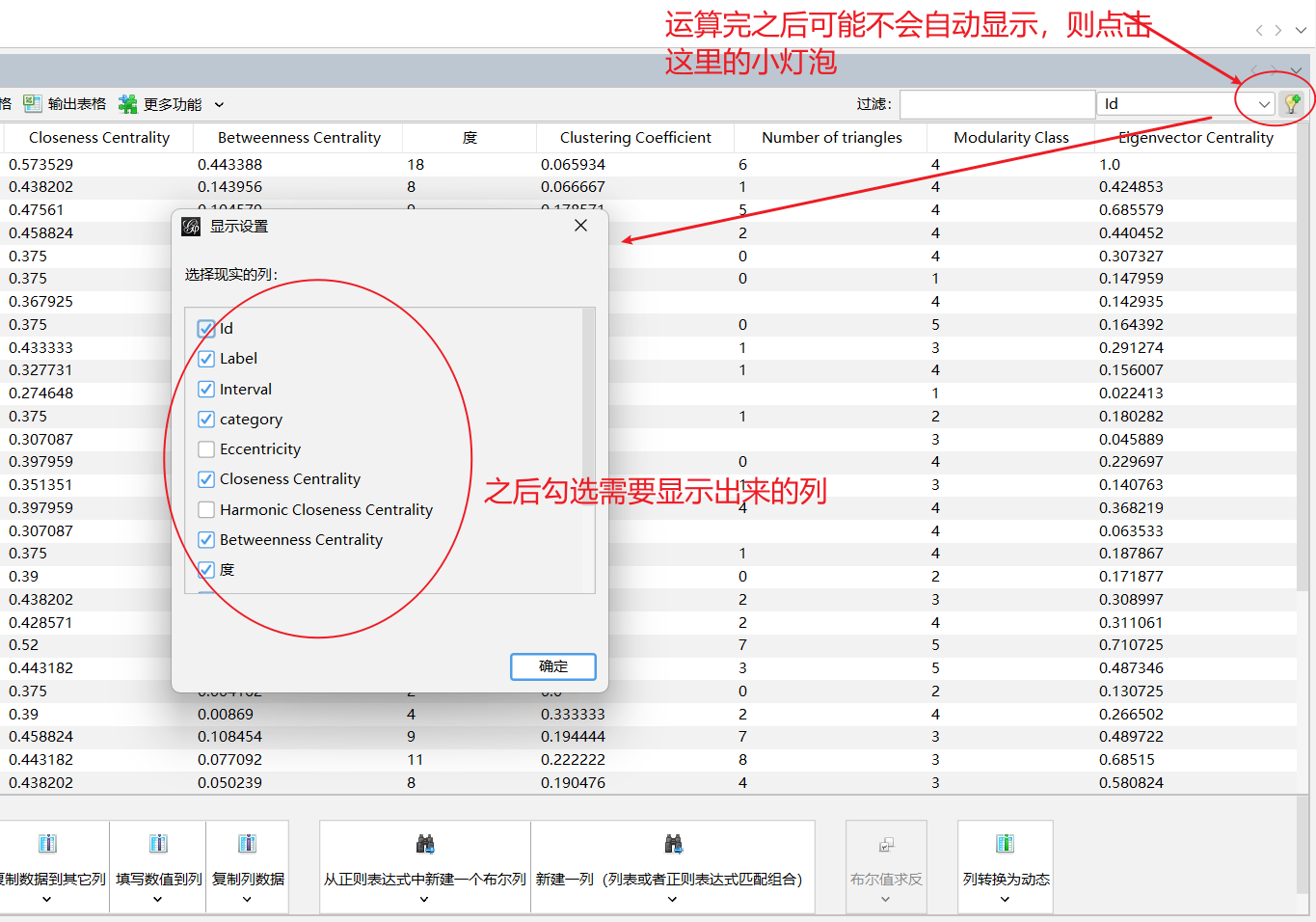Select the cell 0.710725

[x=1131, y=645]
